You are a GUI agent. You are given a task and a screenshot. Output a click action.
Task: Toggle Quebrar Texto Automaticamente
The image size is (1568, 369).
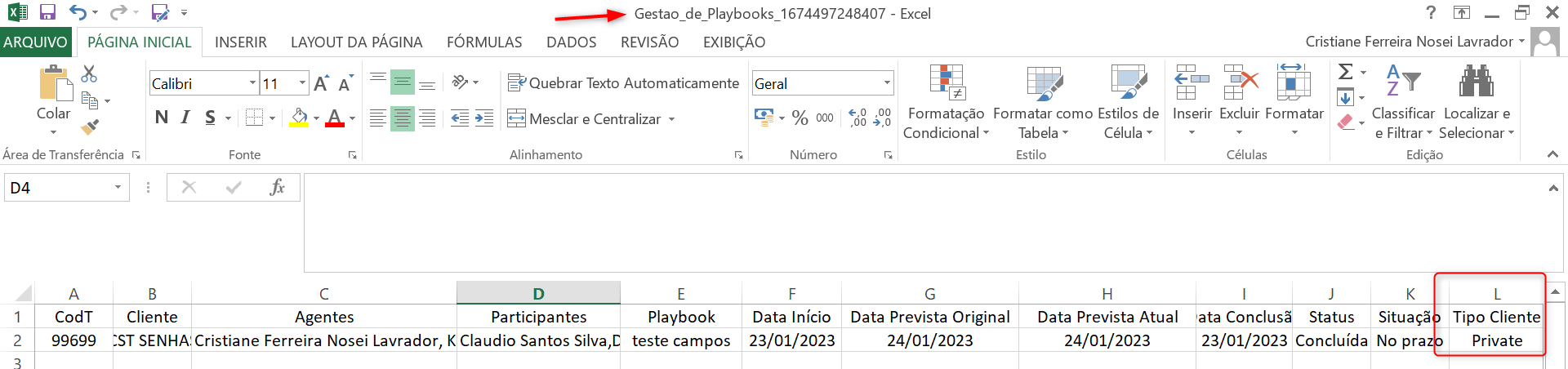pyautogui.click(x=624, y=82)
